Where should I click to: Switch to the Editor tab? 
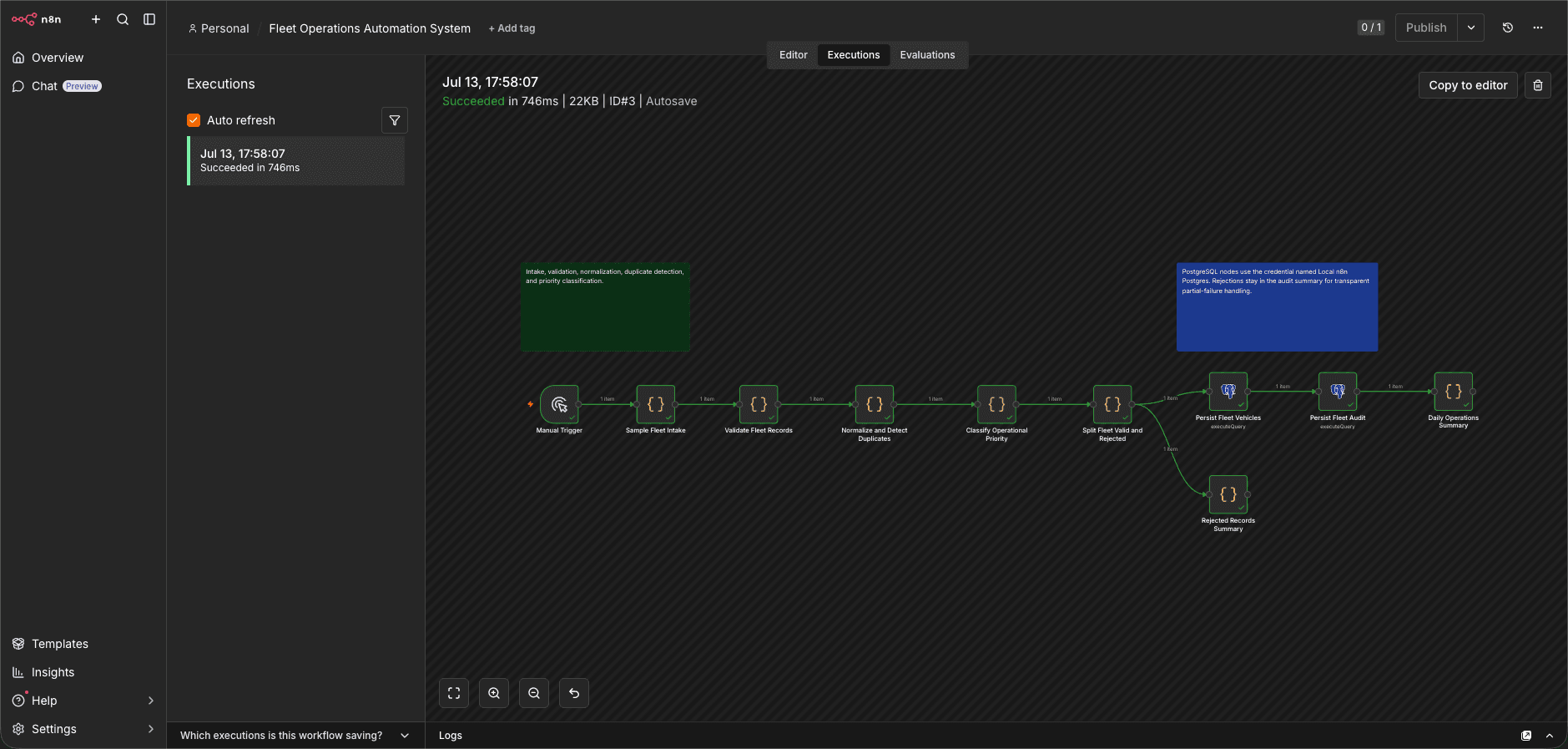(x=793, y=55)
